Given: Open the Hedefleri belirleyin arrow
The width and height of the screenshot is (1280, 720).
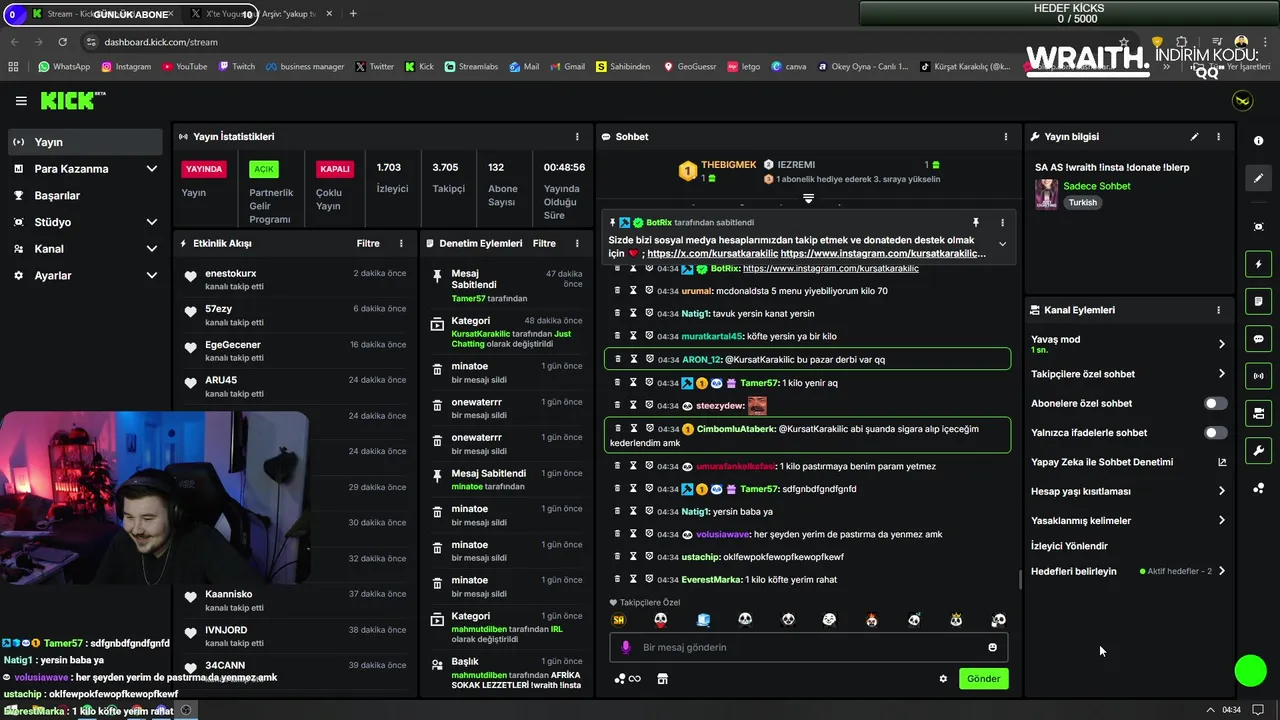Looking at the screenshot, I should (1221, 571).
